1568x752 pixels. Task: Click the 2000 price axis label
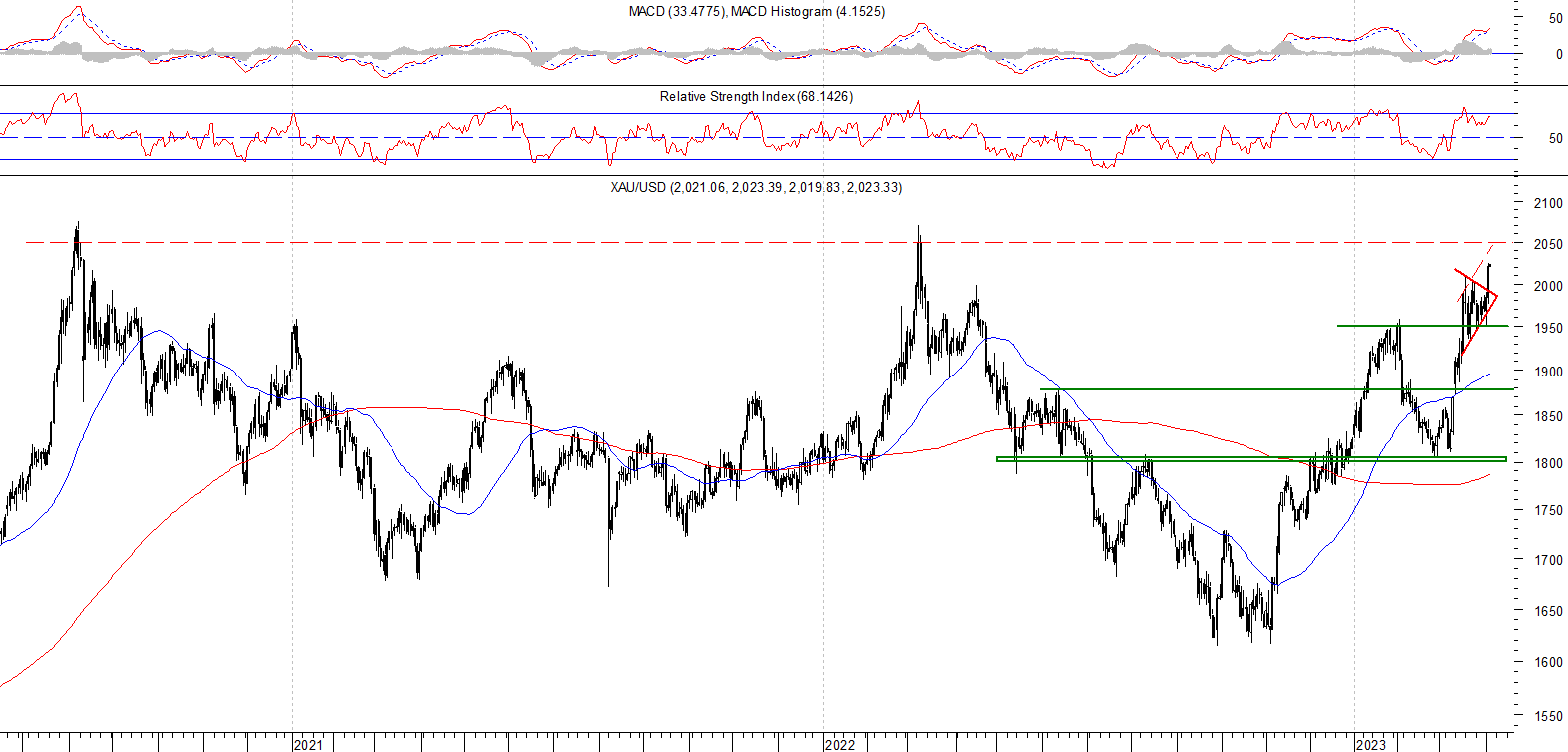point(1548,286)
